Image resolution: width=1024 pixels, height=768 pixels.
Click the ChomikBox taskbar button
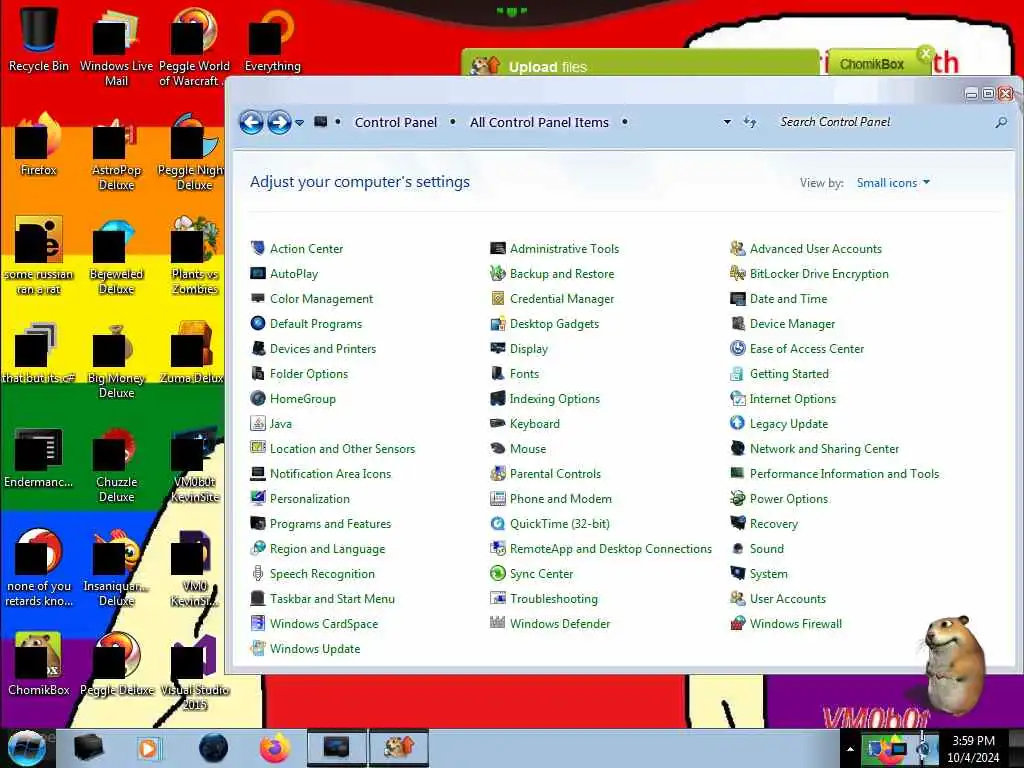coord(399,748)
